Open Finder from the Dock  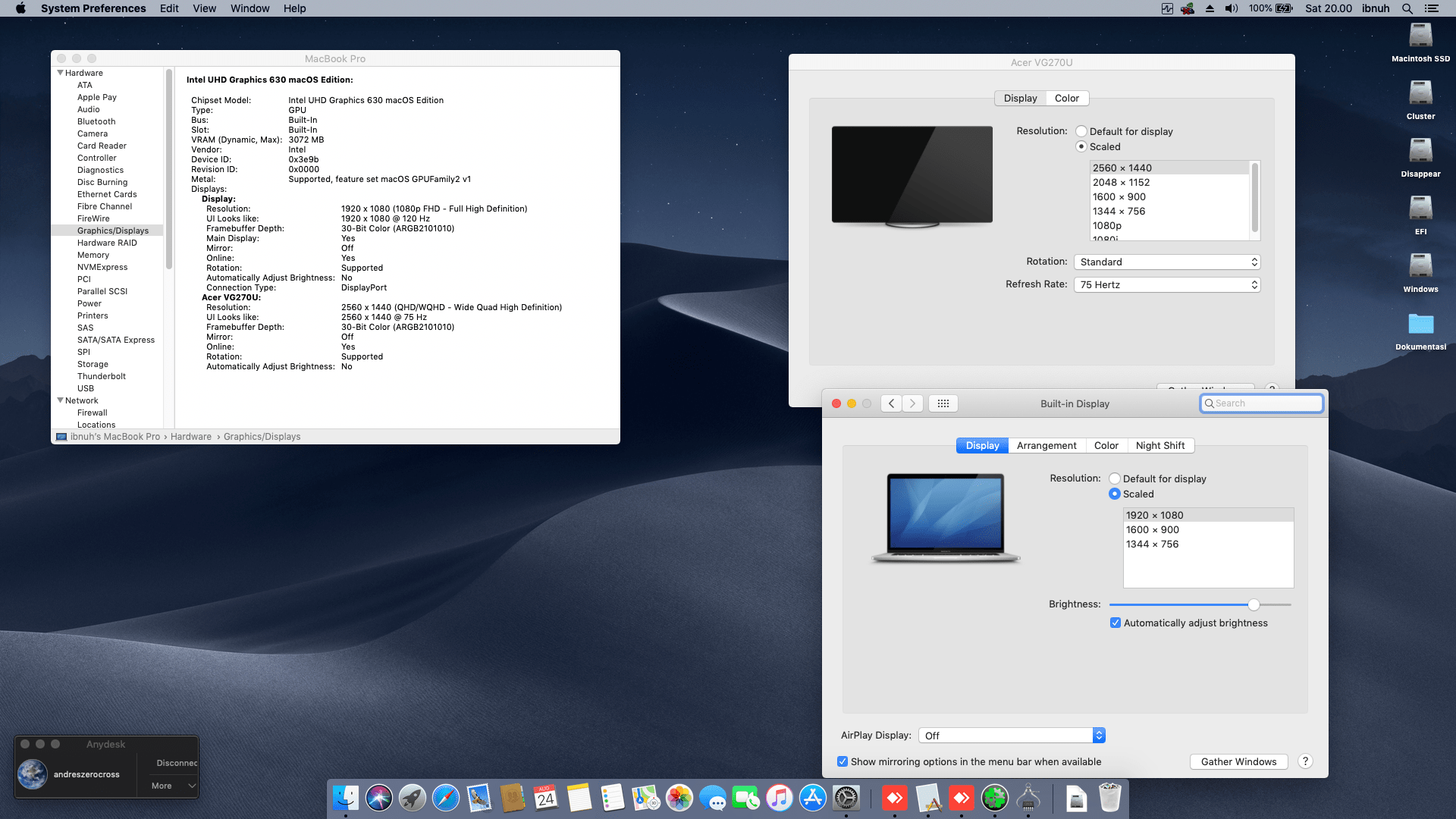pos(346,798)
